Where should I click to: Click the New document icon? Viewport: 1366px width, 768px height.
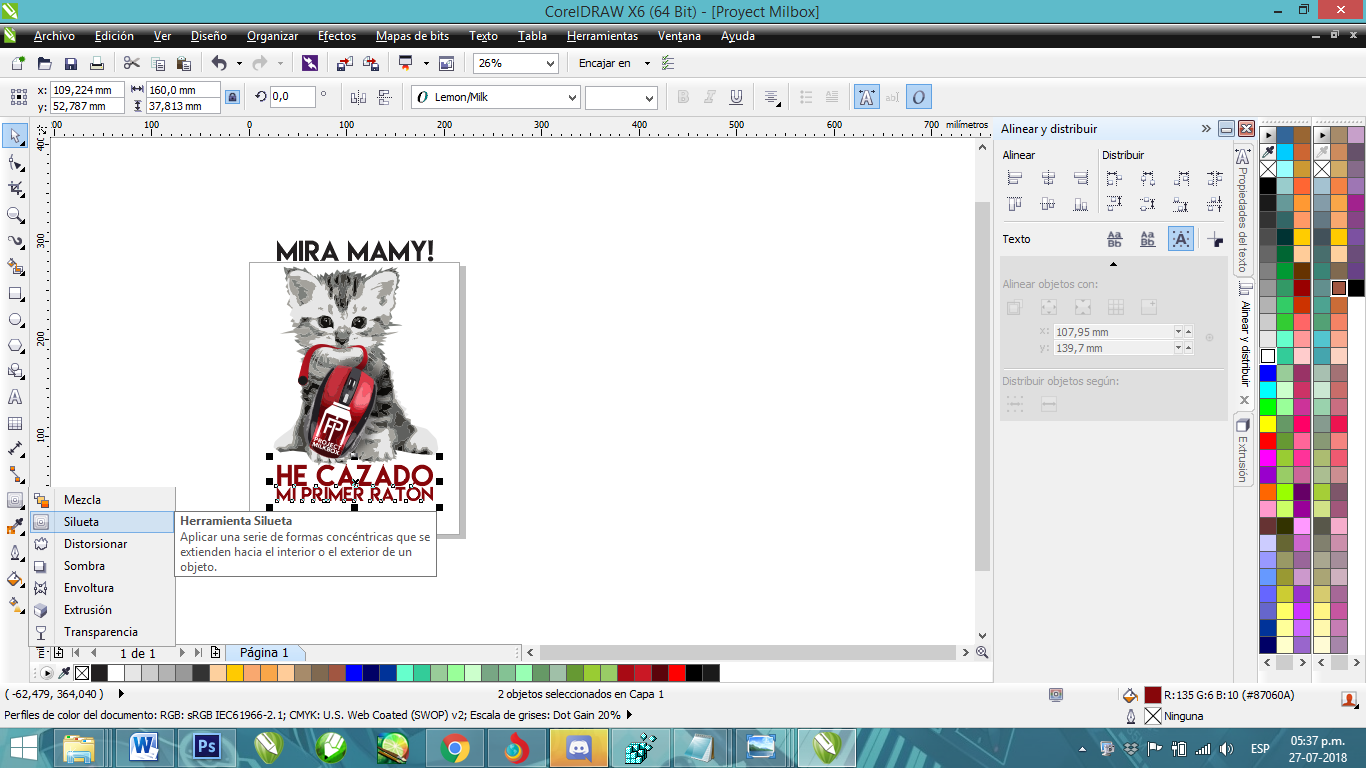[x=19, y=63]
